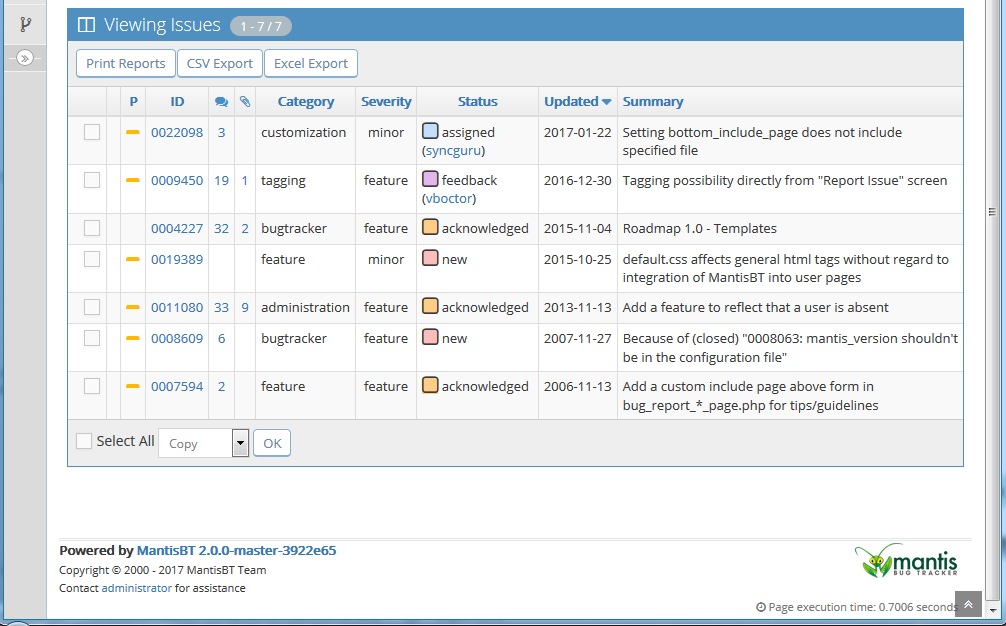
Task: Enable the Select All checkbox
Action: click(x=84, y=441)
